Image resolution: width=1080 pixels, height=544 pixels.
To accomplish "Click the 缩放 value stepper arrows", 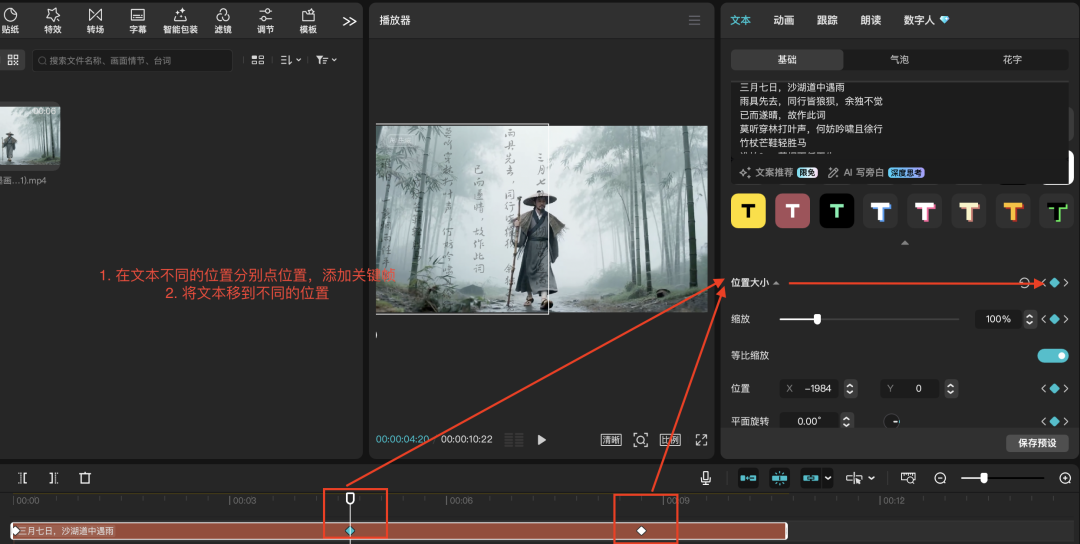I will [1029, 319].
